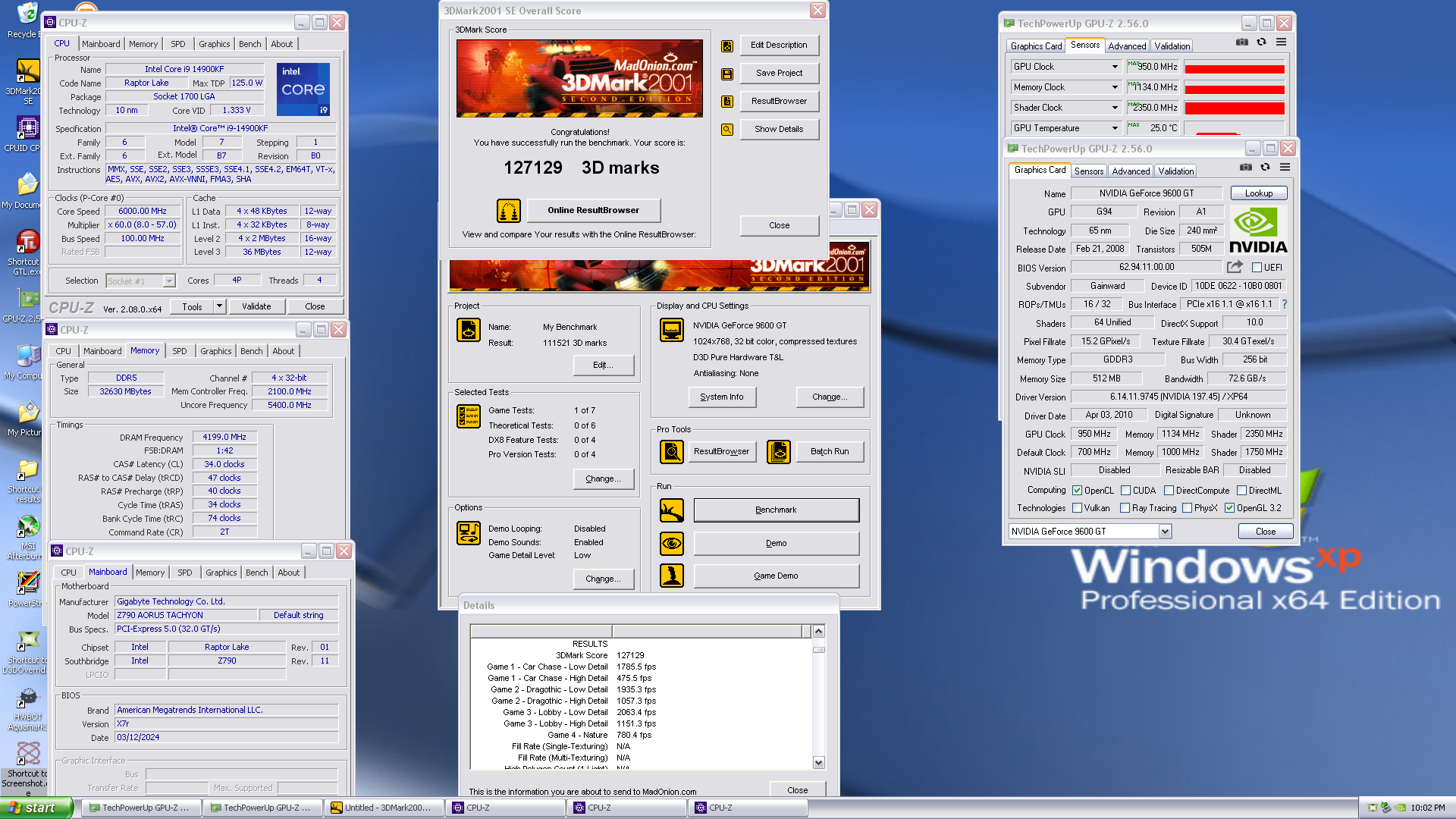1456x819 pixels.
Task: Click the Windows start button
Action: (x=36, y=808)
